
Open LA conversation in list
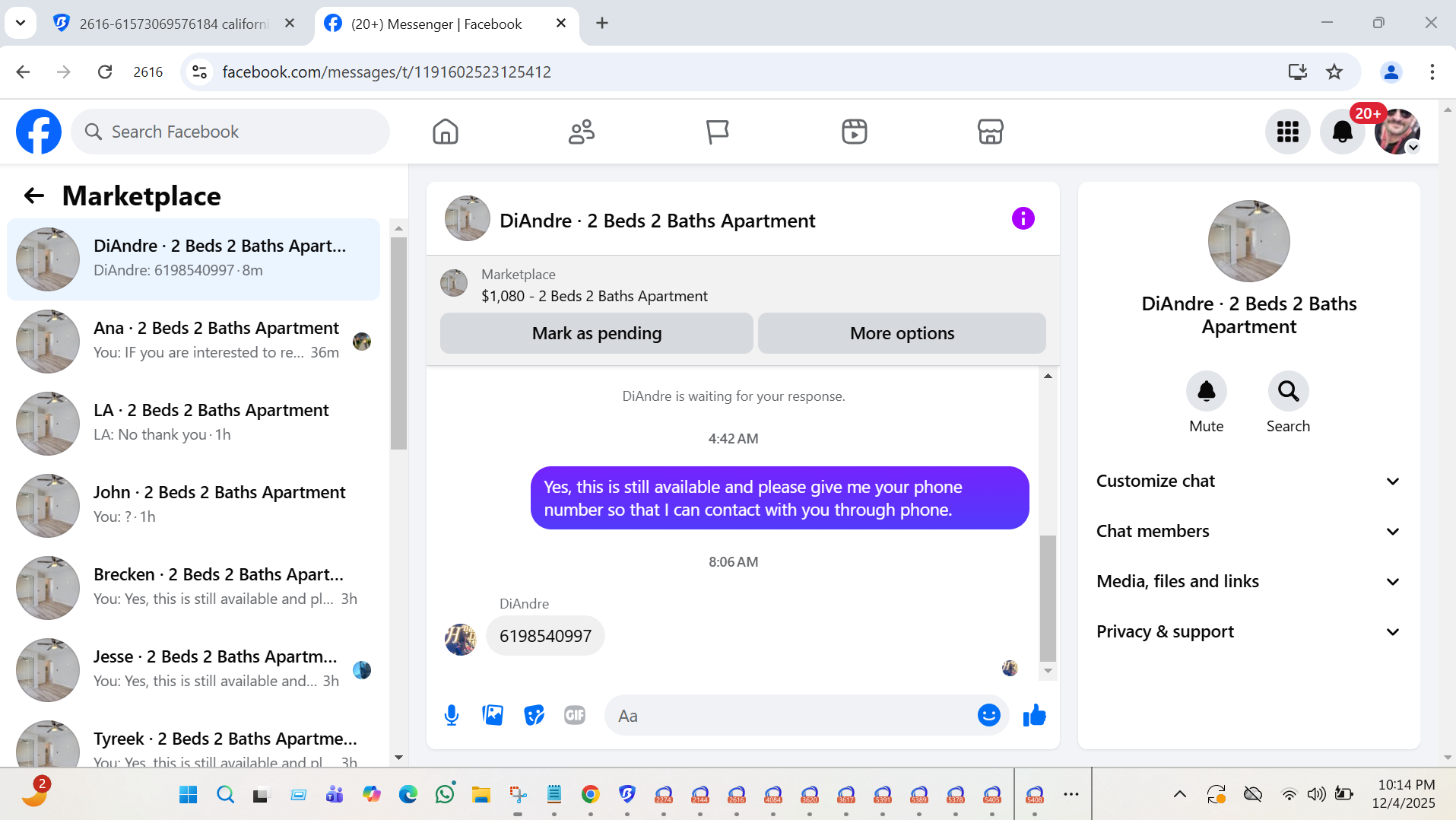click(x=194, y=423)
